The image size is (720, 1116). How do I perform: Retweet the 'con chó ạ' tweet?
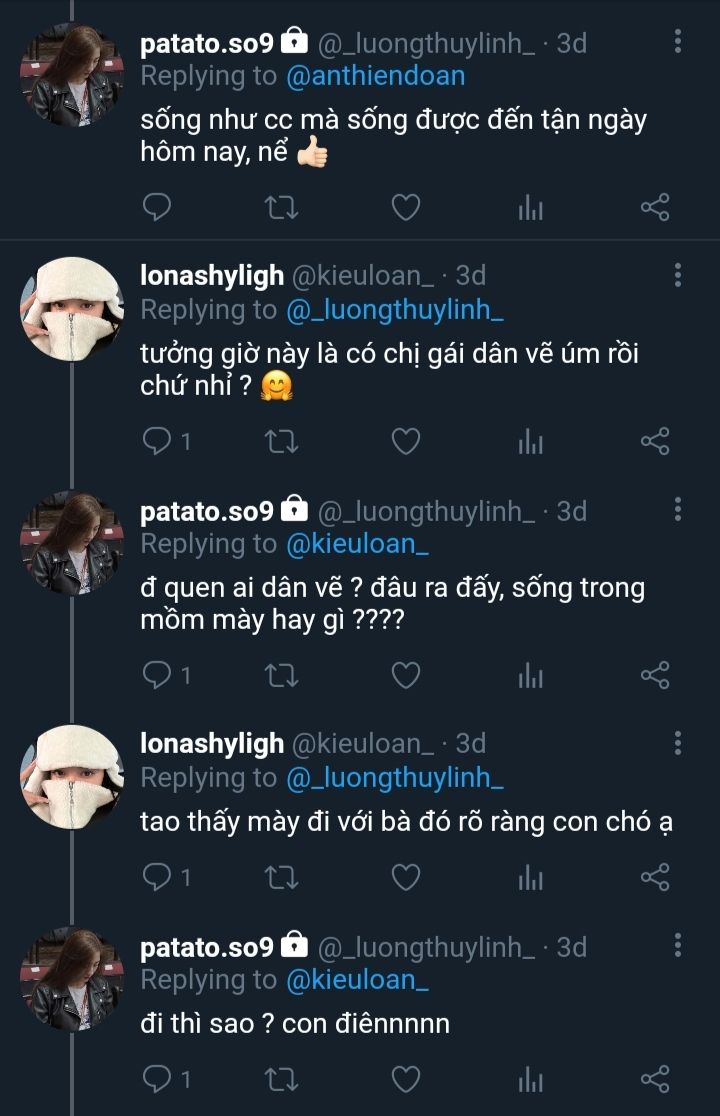tap(281, 877)
